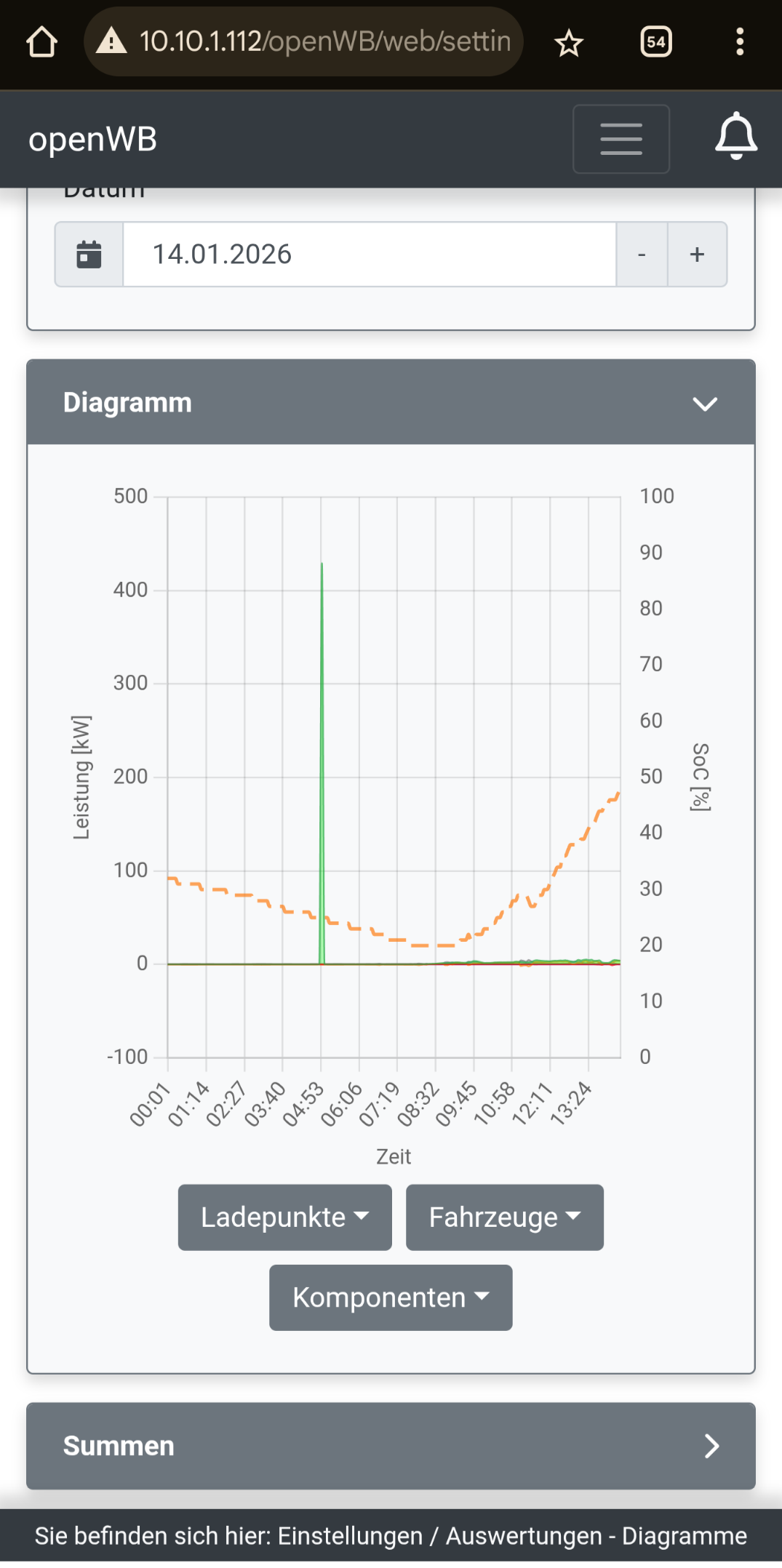This screenshot has height=1568, width=782.
Task: Increase the date with the plus button
Action: (x=697, y=255)
